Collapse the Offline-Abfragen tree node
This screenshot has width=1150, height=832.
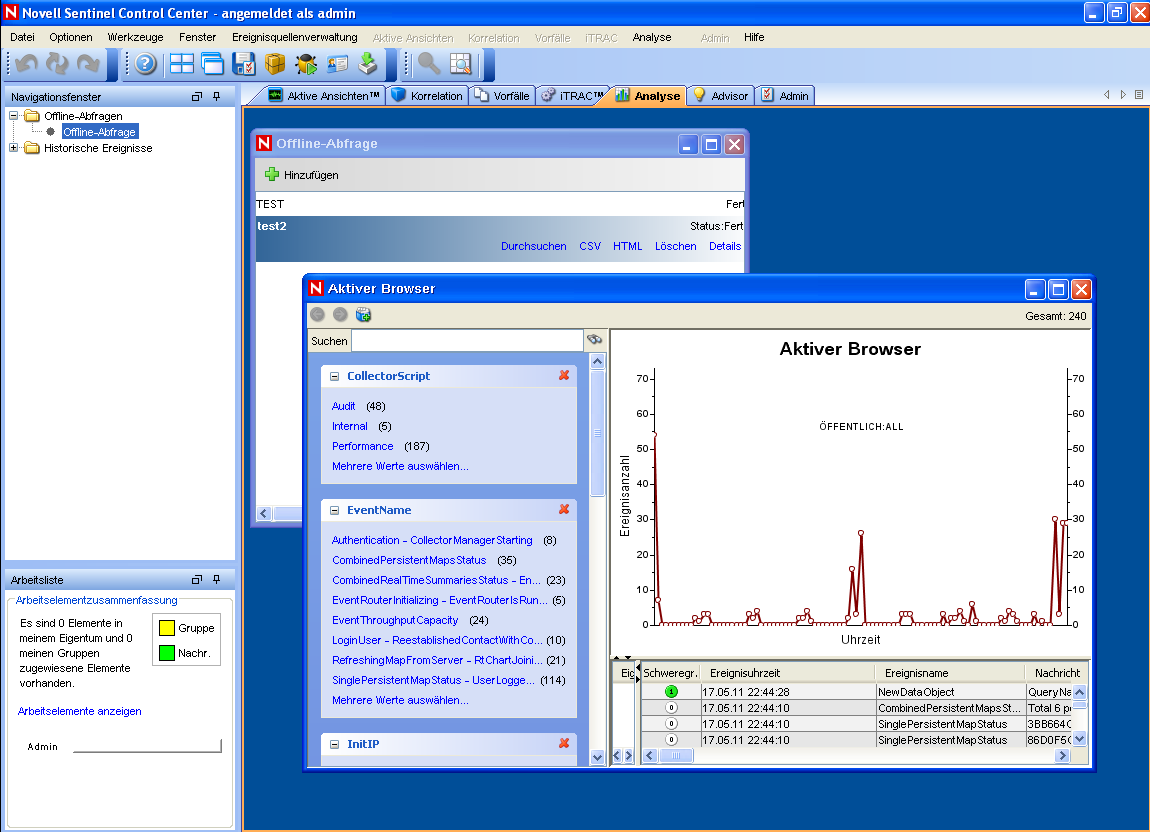14,116
